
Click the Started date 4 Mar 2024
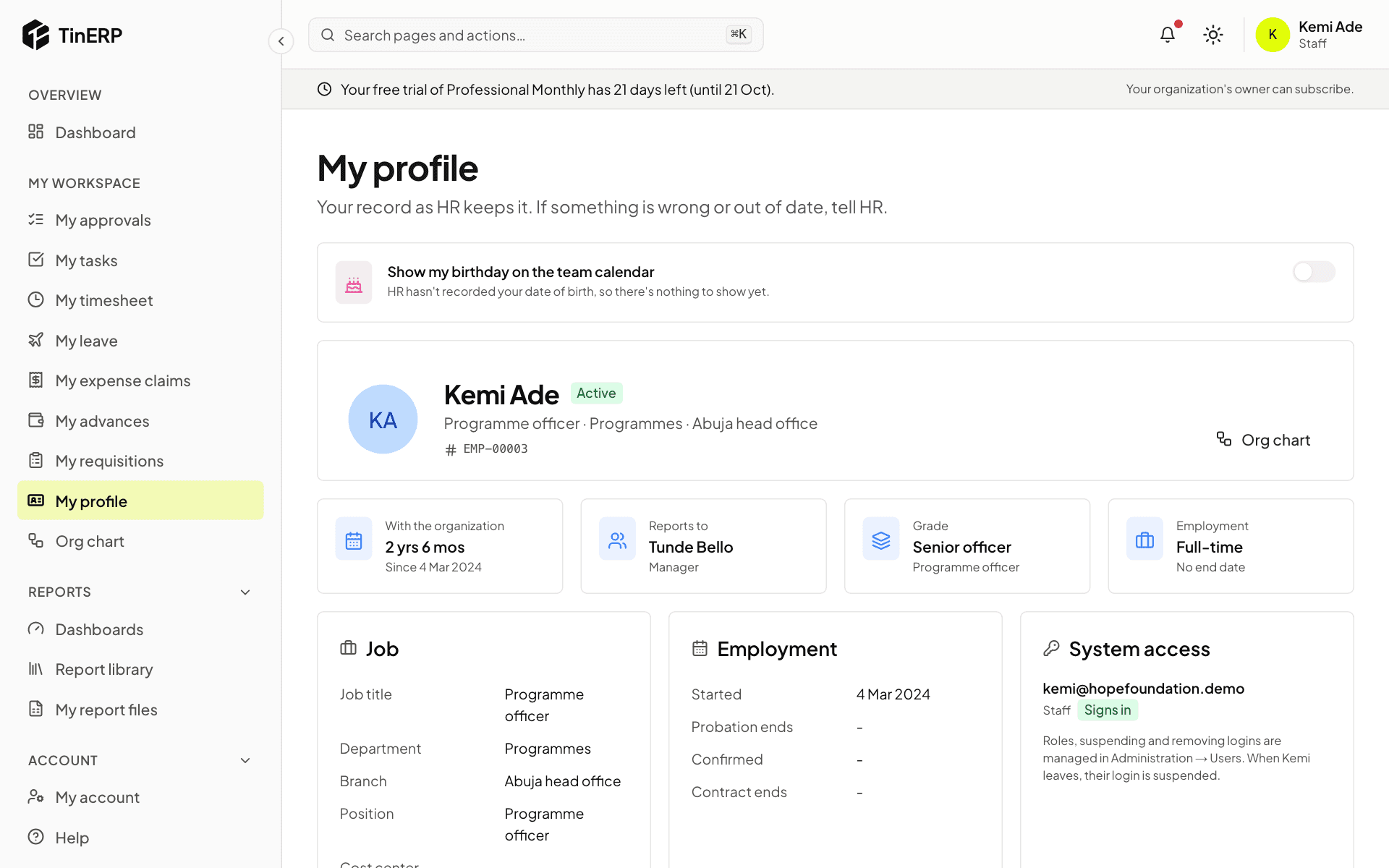click(893, 694)
